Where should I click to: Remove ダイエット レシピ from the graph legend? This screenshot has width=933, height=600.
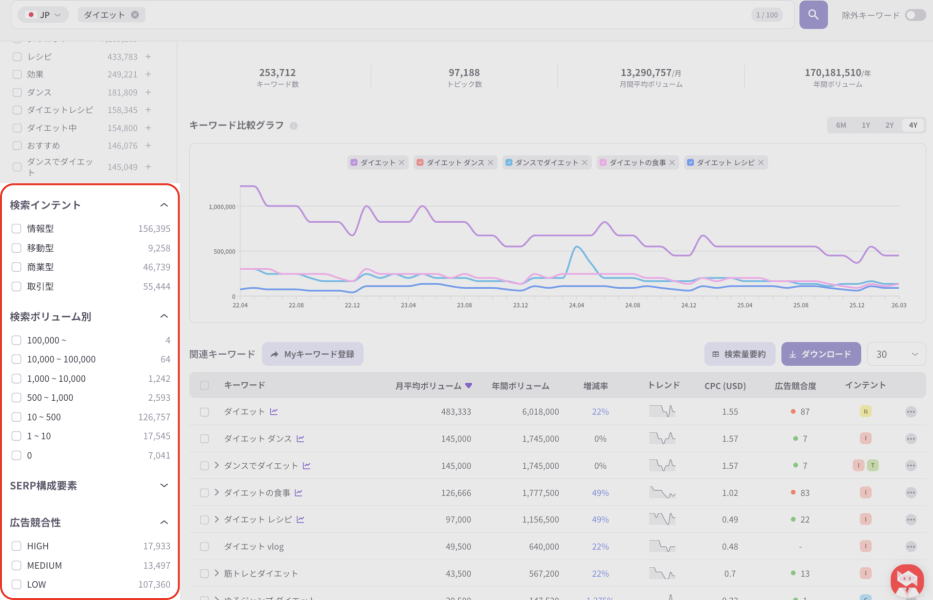click(760, 162)
